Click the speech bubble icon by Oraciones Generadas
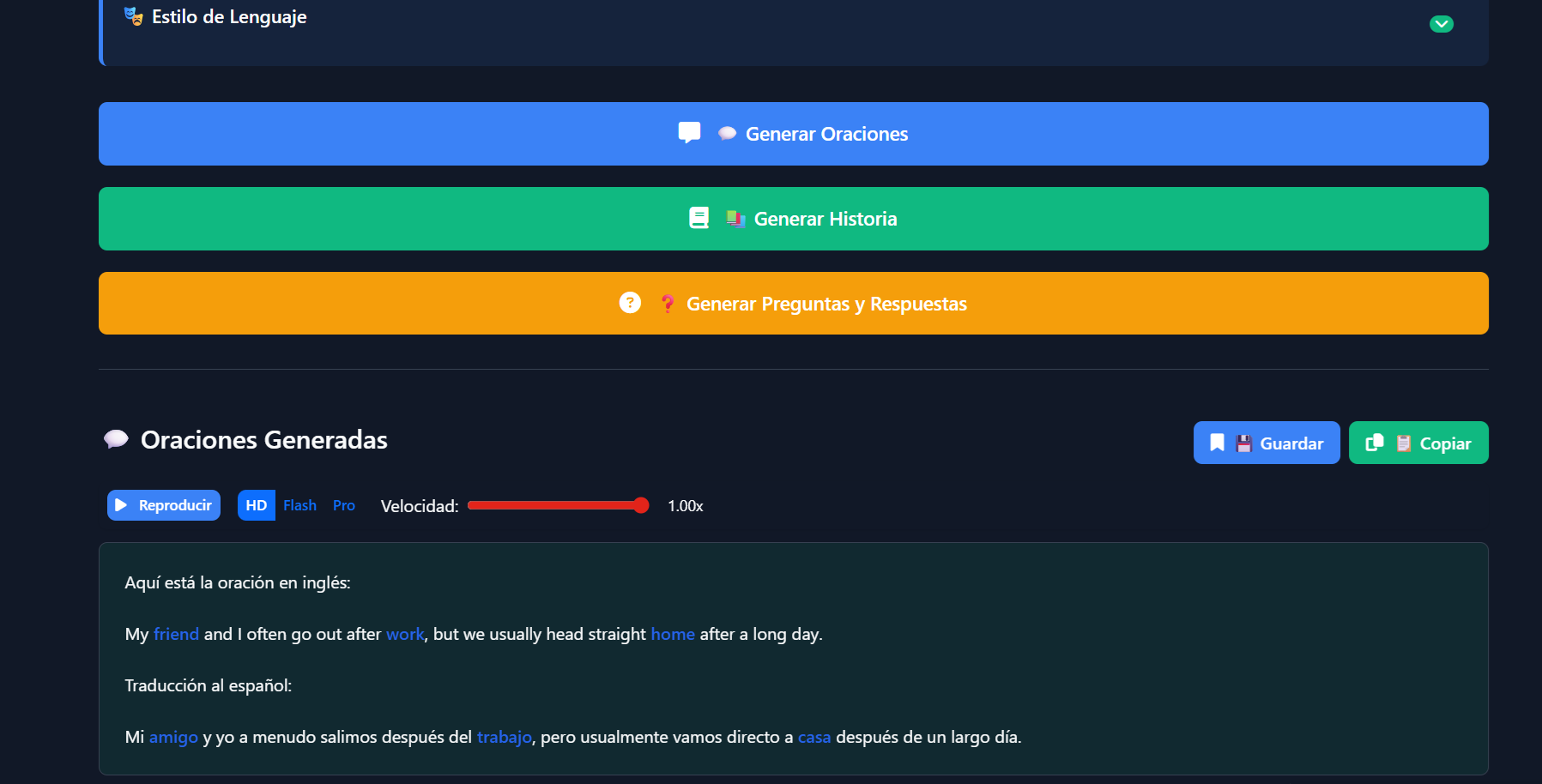Screen dimensions: 1542x784 116,440
